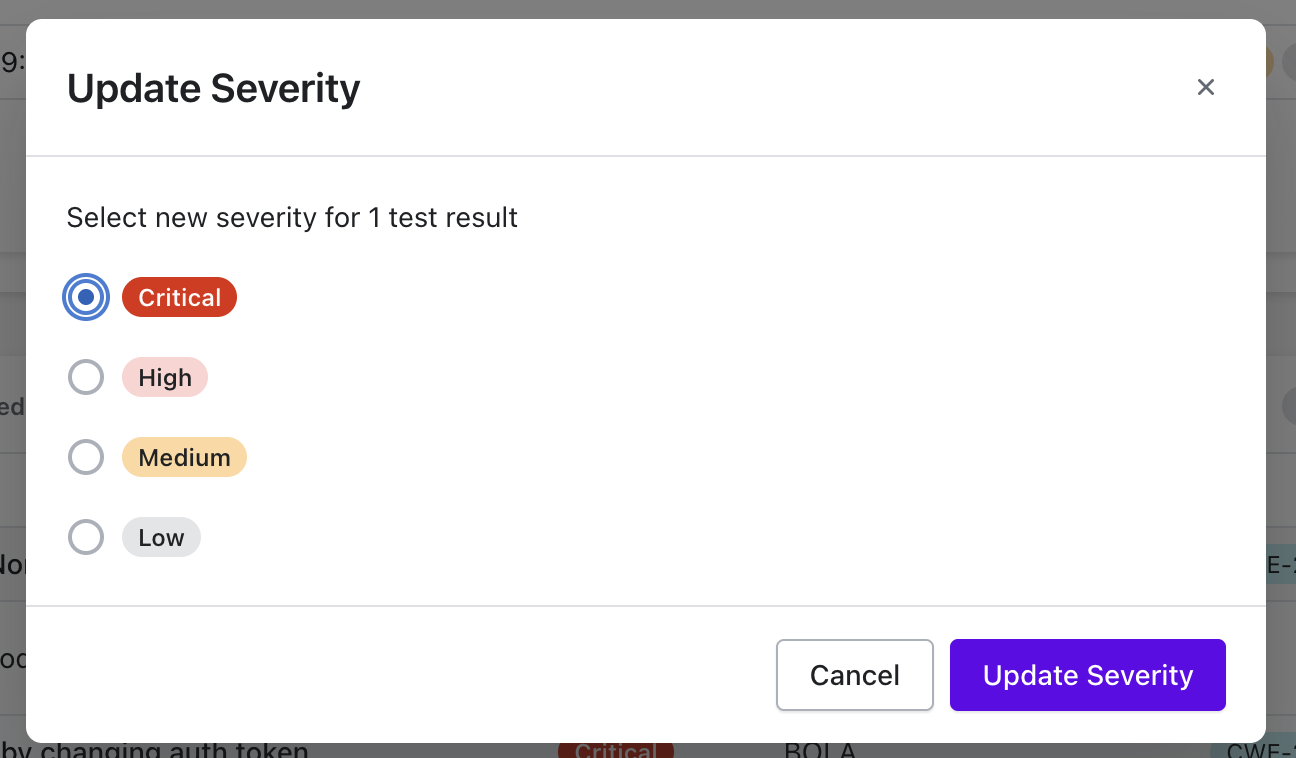Click the red Critical severity badge
This screenshot has width=1296, height=758.
pyautogui.click(x=179, y=297)
